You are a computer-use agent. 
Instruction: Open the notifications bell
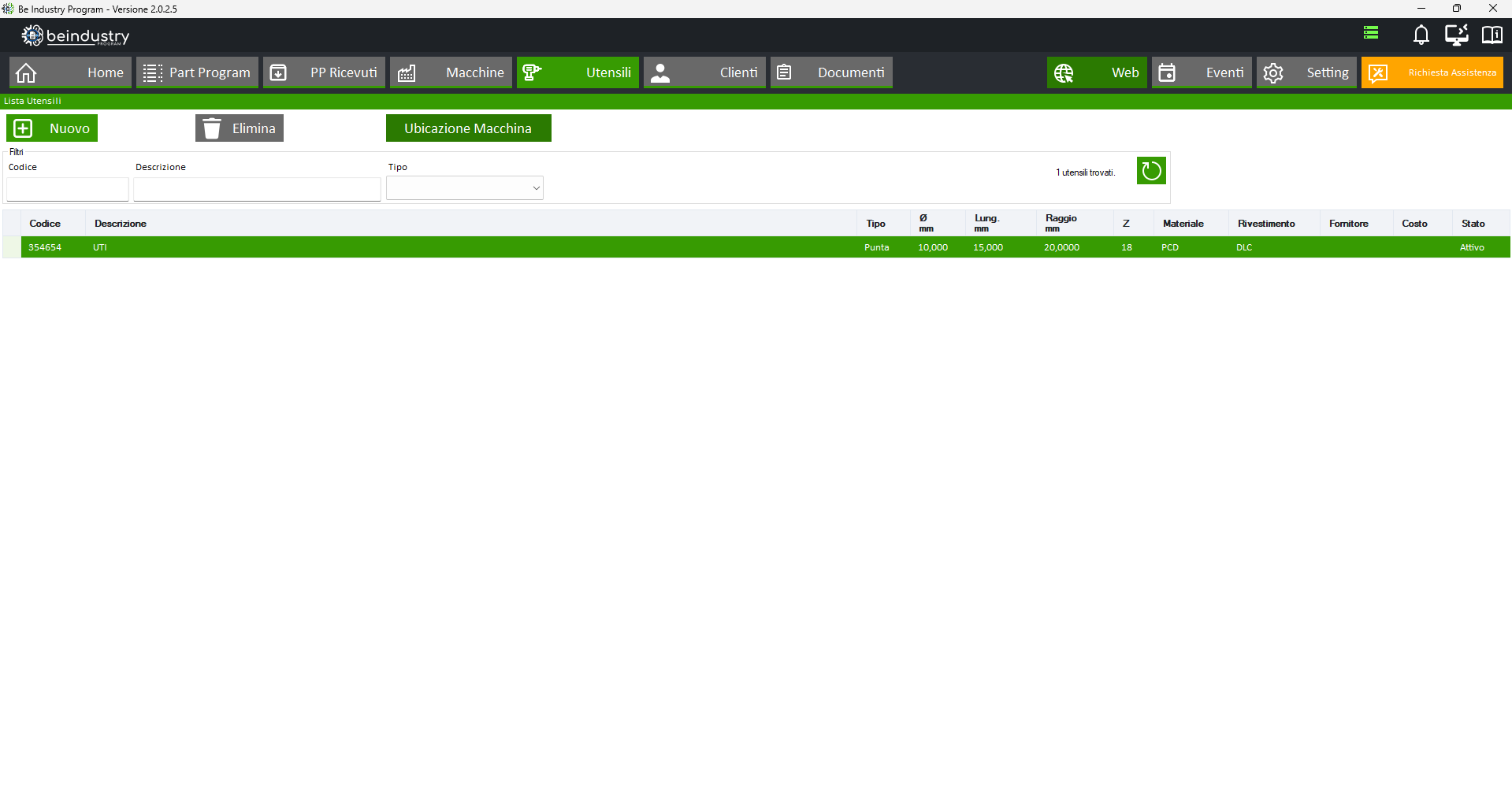1421,35
